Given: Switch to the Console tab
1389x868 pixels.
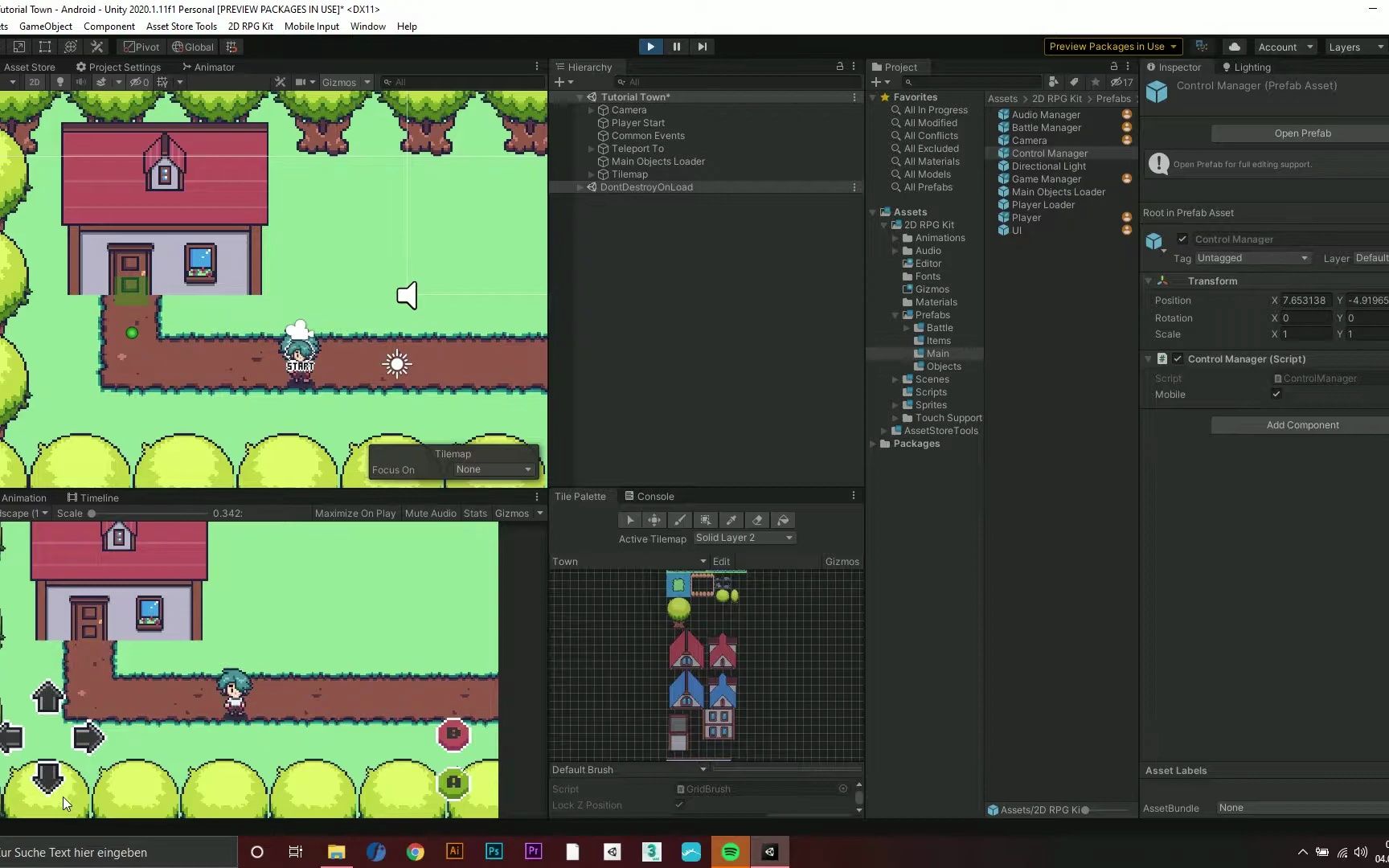Looking at the screenshot, I should click(x=649, y=496).
